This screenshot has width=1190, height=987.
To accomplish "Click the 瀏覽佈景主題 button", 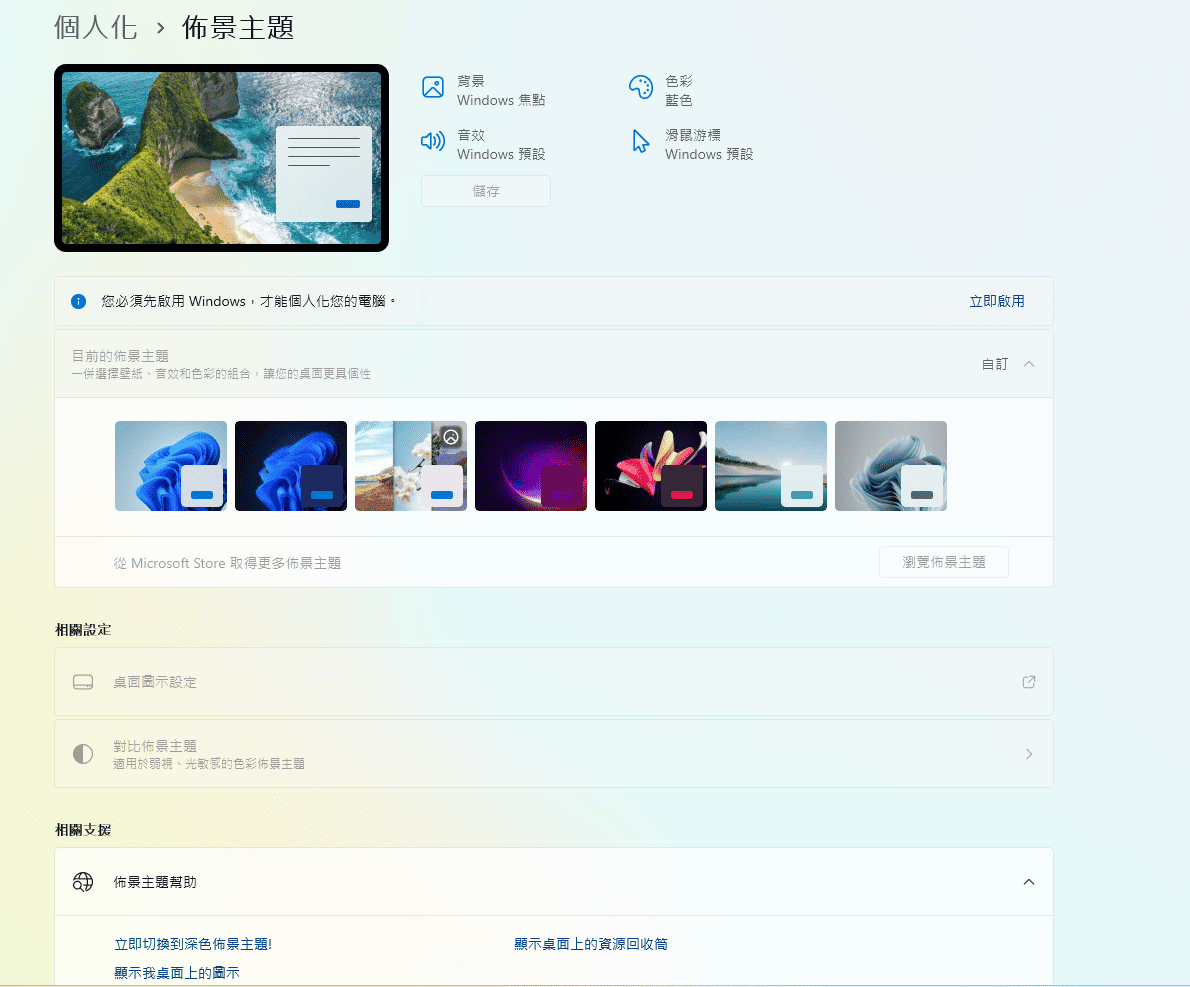I will coord(943,562).
